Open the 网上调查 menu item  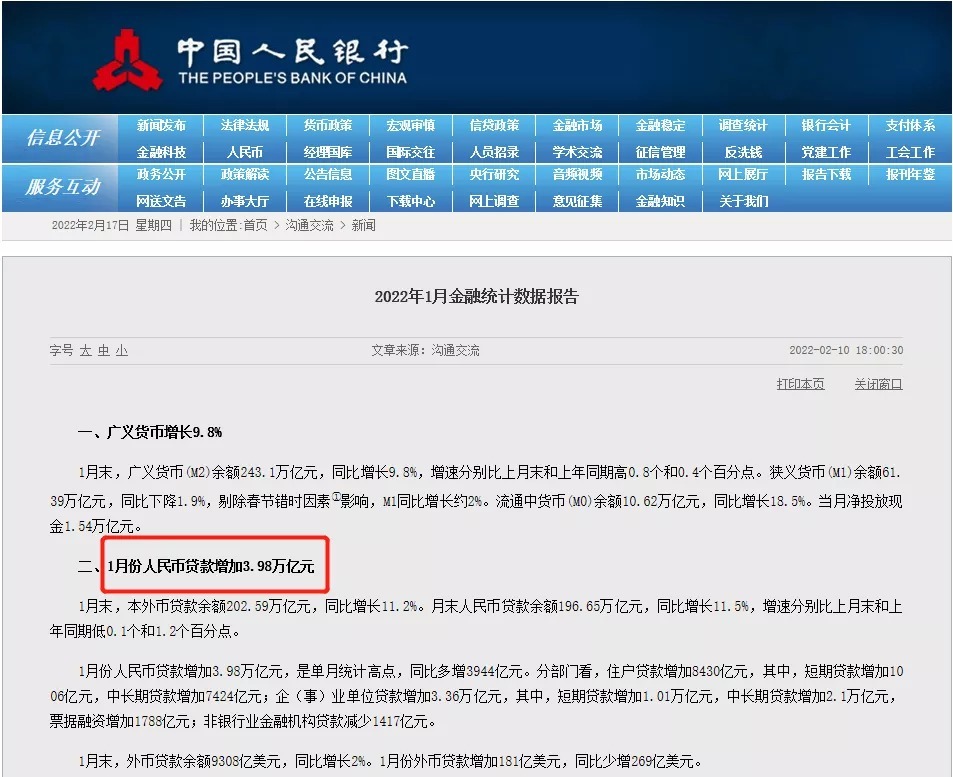(x=494, y=201)
